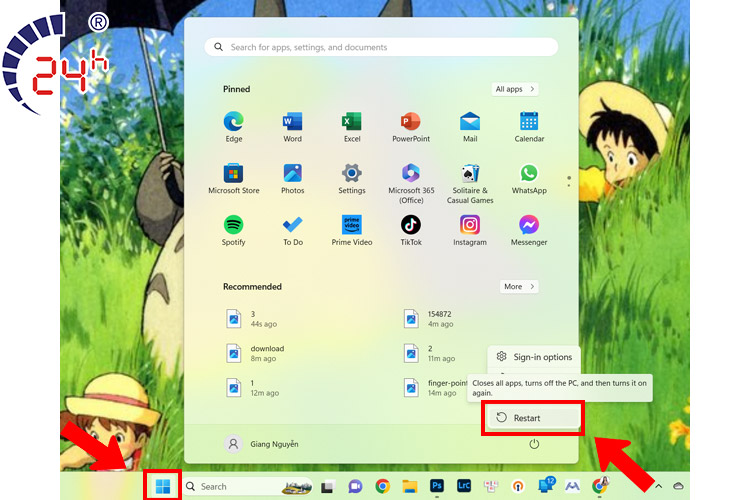Launch Microsoft Store
The width and height of the screenshot is (750, 500).
[233, 178]
